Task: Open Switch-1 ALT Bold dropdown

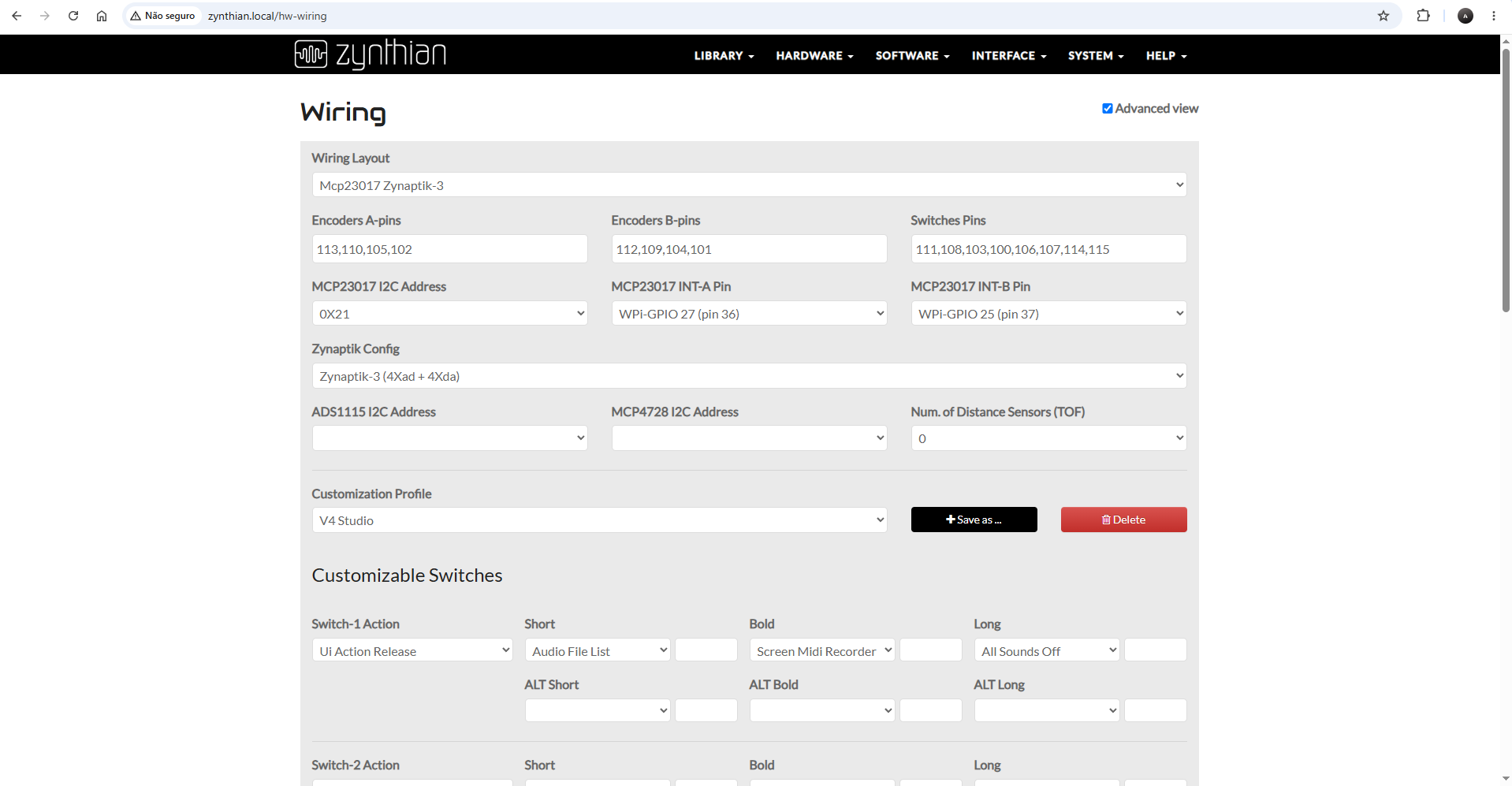Action: [x=822, y=710]
